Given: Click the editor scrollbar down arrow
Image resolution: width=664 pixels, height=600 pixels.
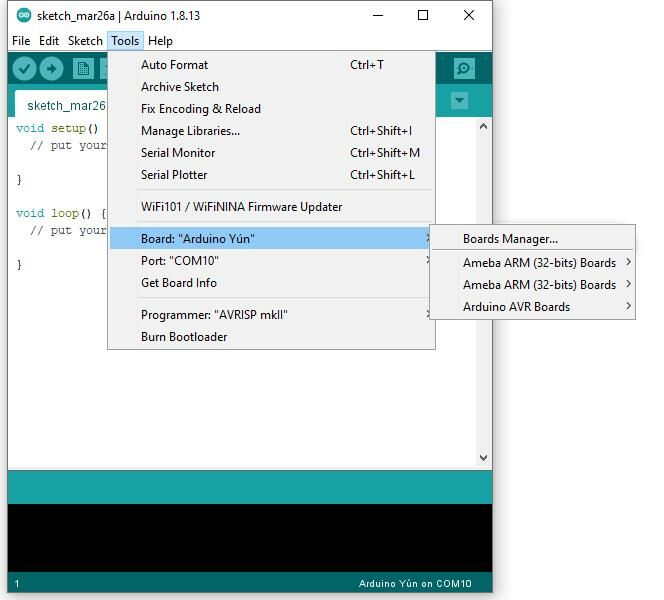Looking at the screenshot, I should pyautogui.click(x=484, y=458).
